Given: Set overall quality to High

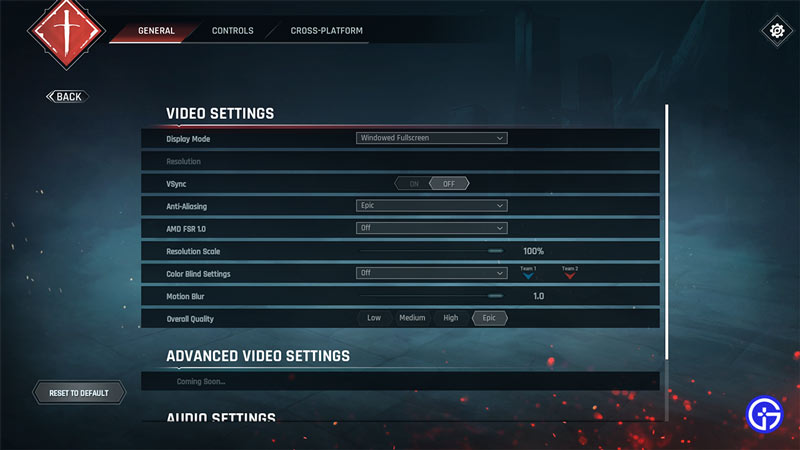Looking at the screenshot, I should [x=451, y=318].
